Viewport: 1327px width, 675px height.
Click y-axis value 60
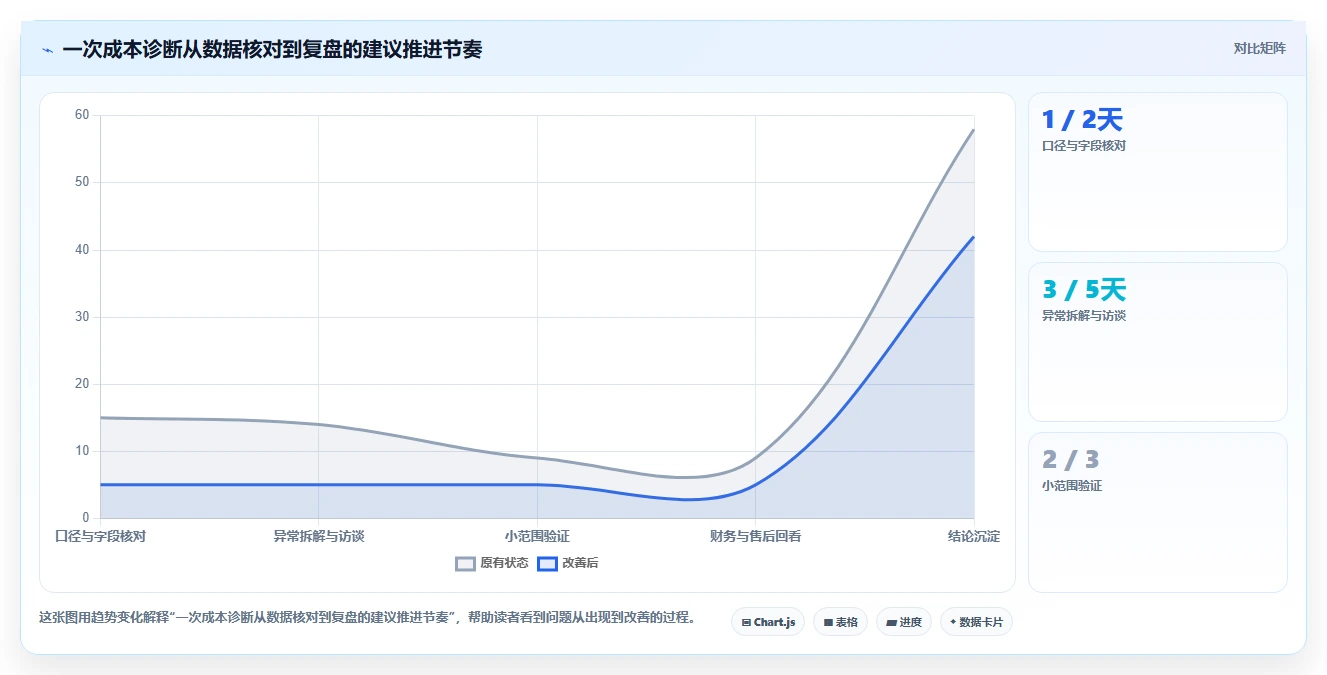(x=82, y=115)
